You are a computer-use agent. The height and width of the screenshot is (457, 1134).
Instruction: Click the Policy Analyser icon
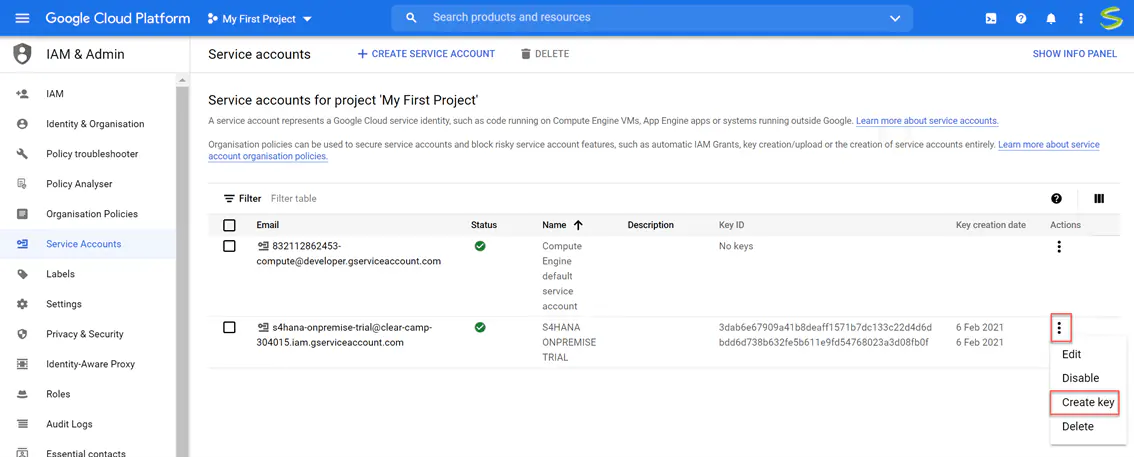click(x=22, y=184)
